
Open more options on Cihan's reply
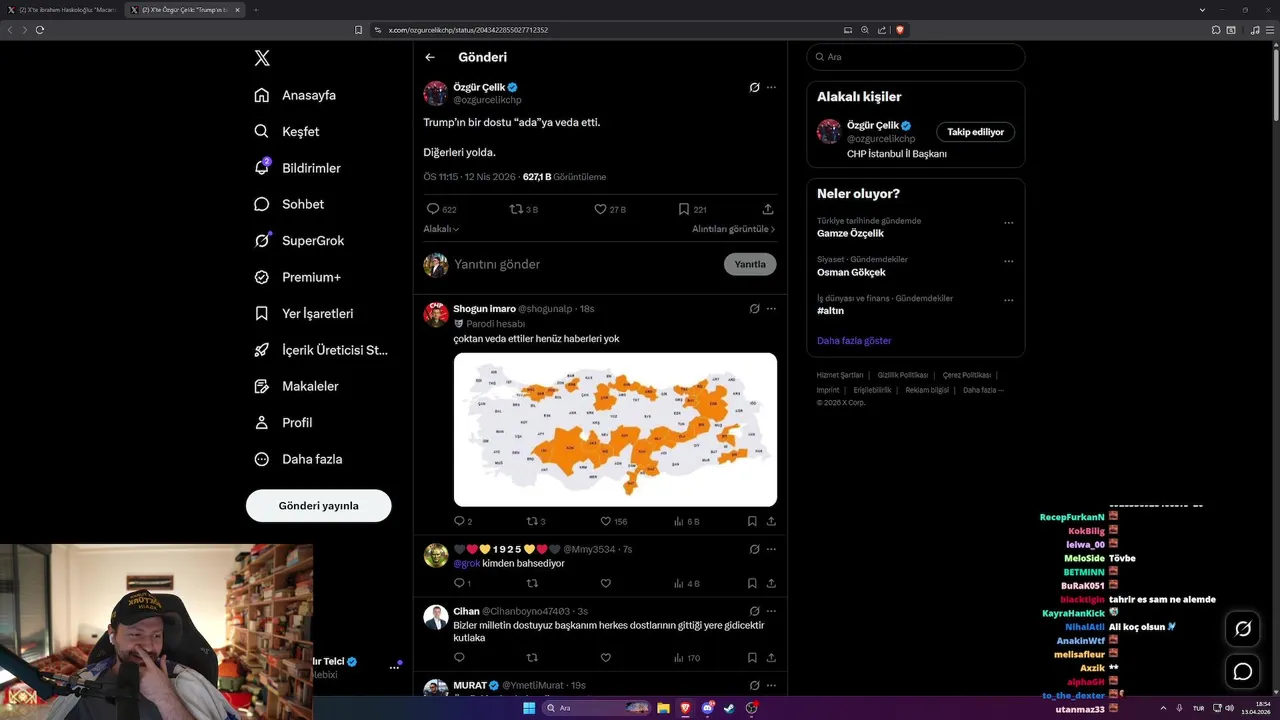tap(771, 611)
